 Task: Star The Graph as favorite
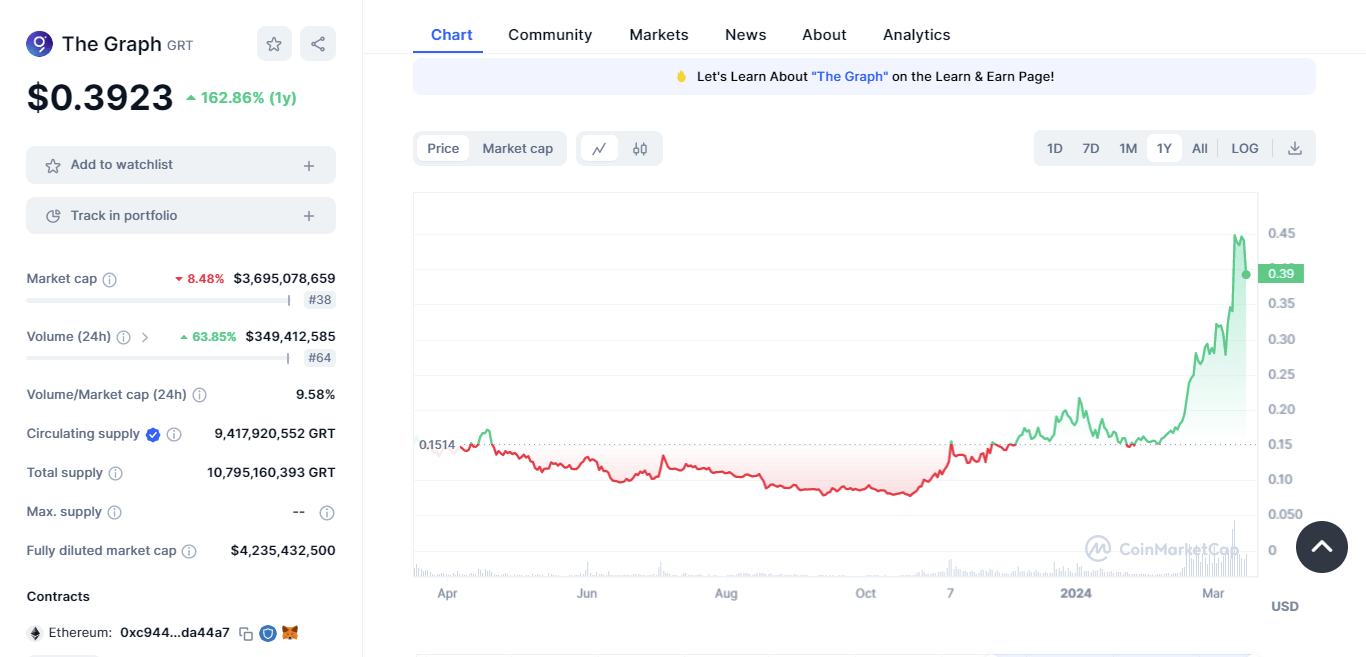(x=274, y=44)
